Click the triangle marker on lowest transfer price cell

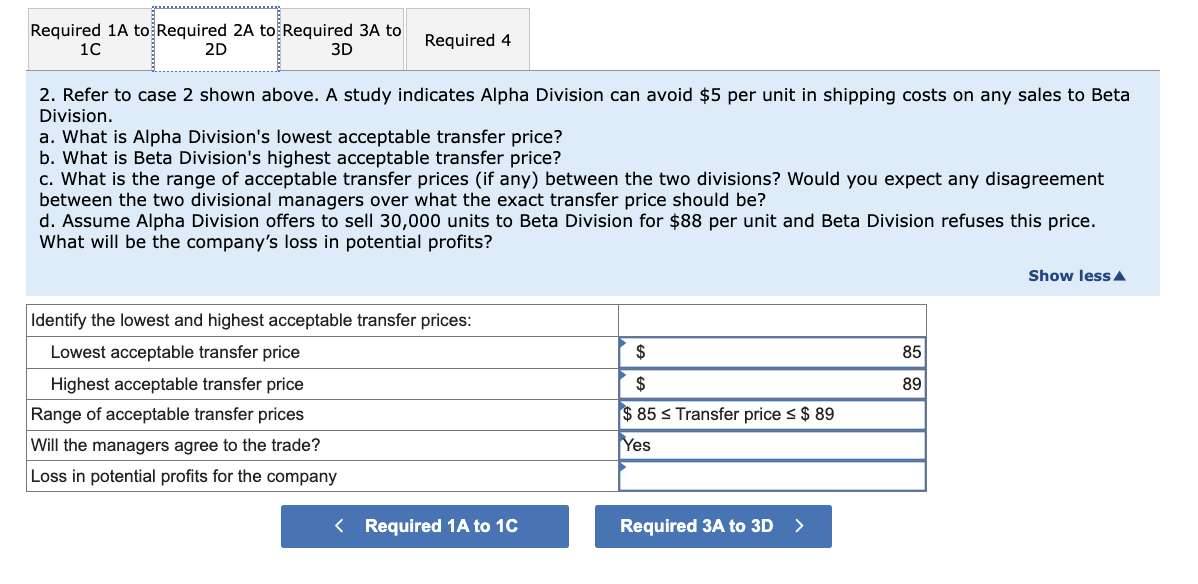[622, 345]
